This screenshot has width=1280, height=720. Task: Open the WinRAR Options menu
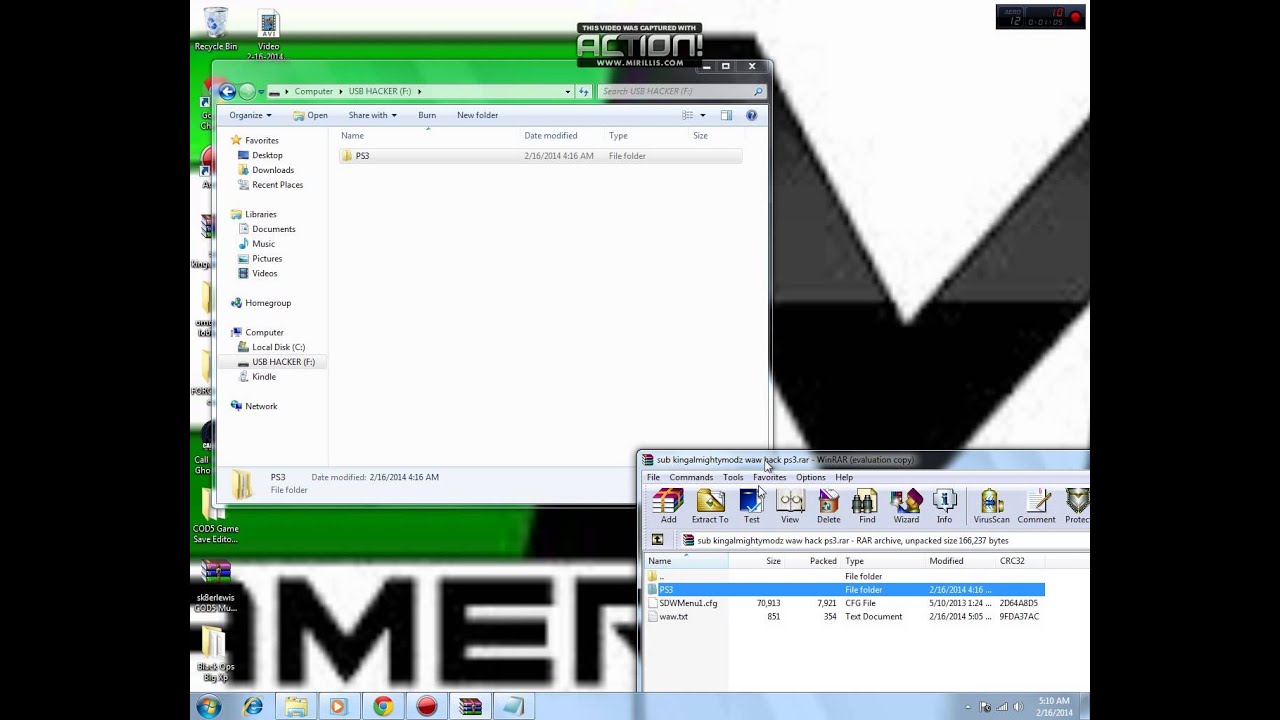(810, 477)
